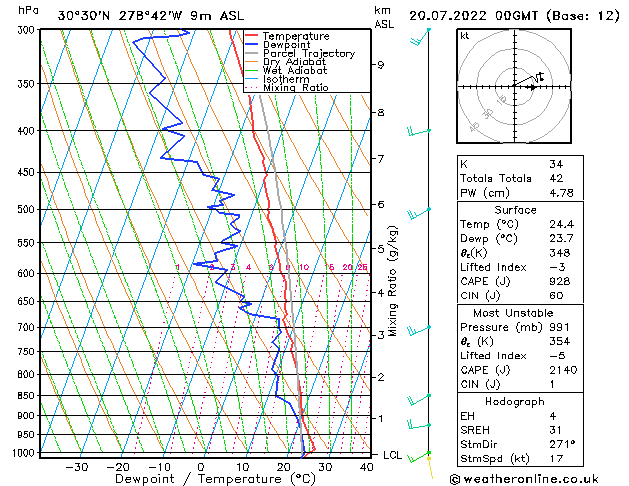Image resolution: width=629 pixels, height=486 pixels.
Task: Select the Temperature legend entry
Action: coord(295,36)
